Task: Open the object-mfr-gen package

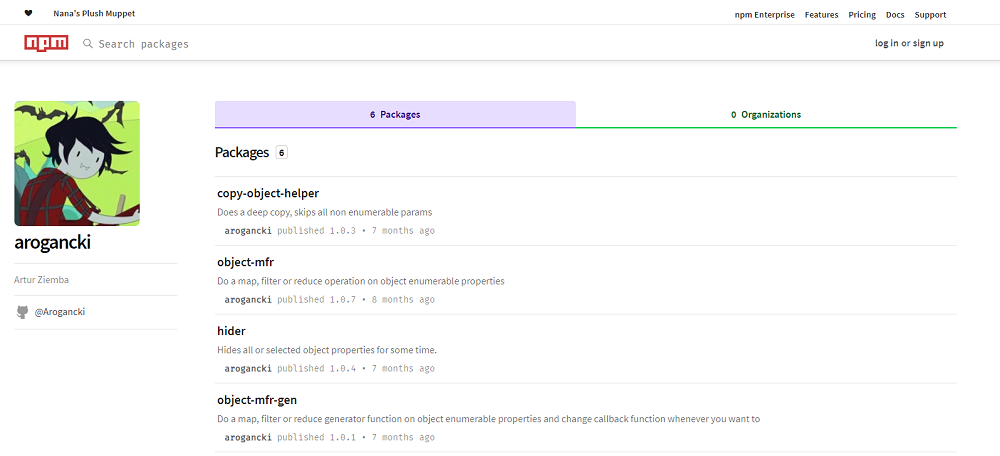Action: click(257, 400)
